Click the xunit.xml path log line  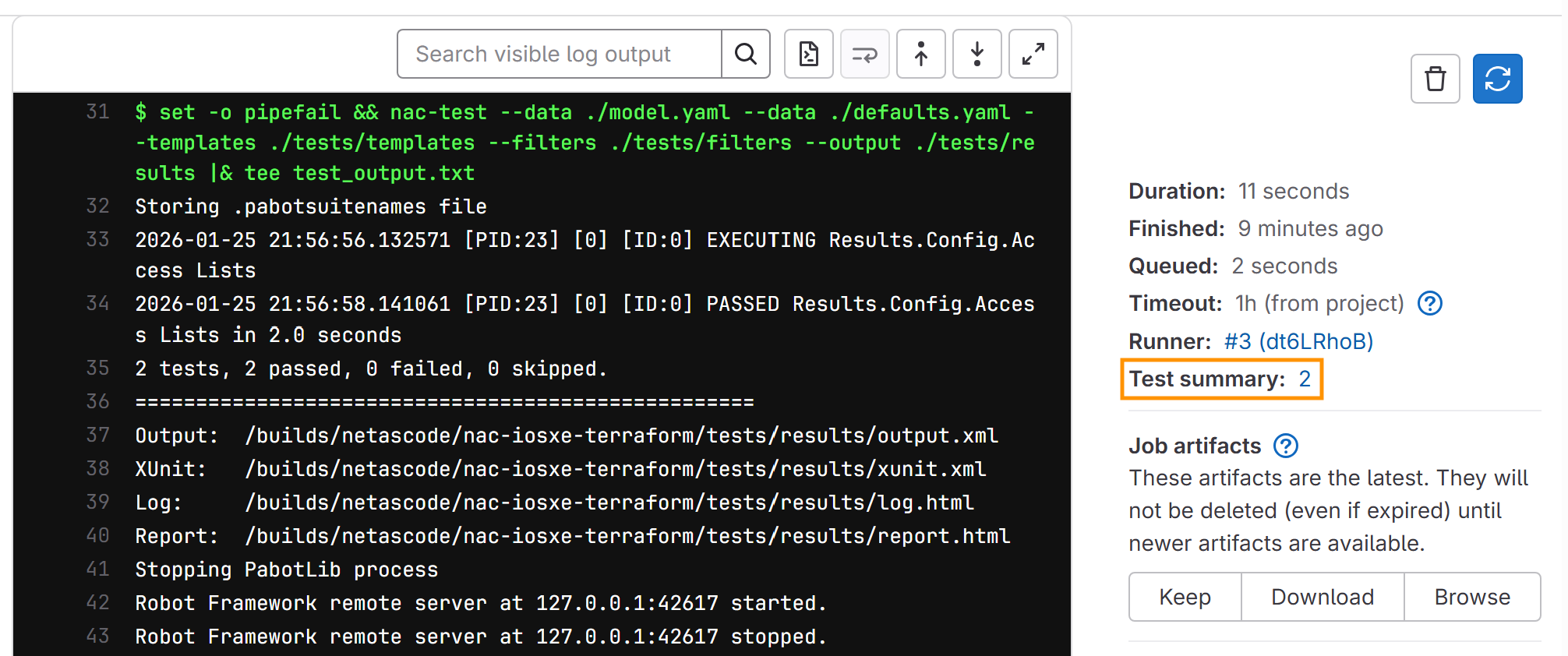click(x=560, y=469)
